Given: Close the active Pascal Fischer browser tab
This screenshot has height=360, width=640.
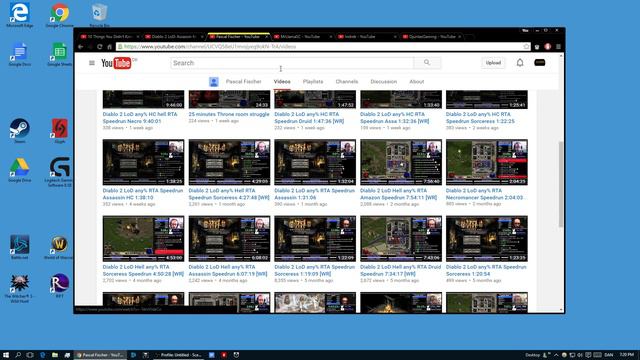Looking at the screenshot, I should pos(266,37).
